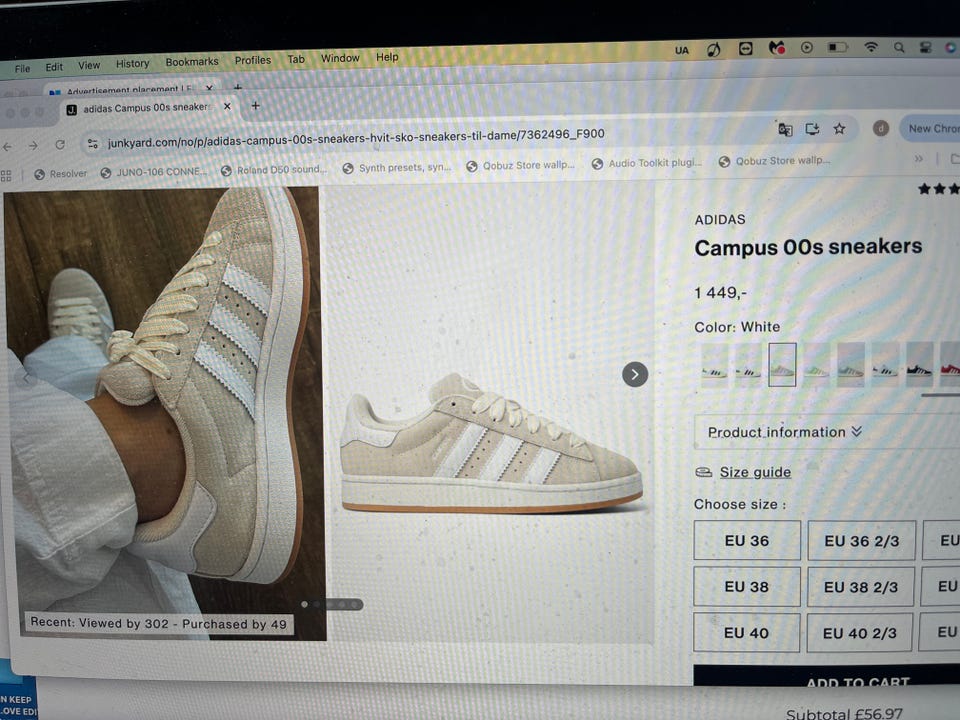This screenshot has height=720, width=960.
Task: Open the Wi-Fi status menu
Action: tap(870, 47)
